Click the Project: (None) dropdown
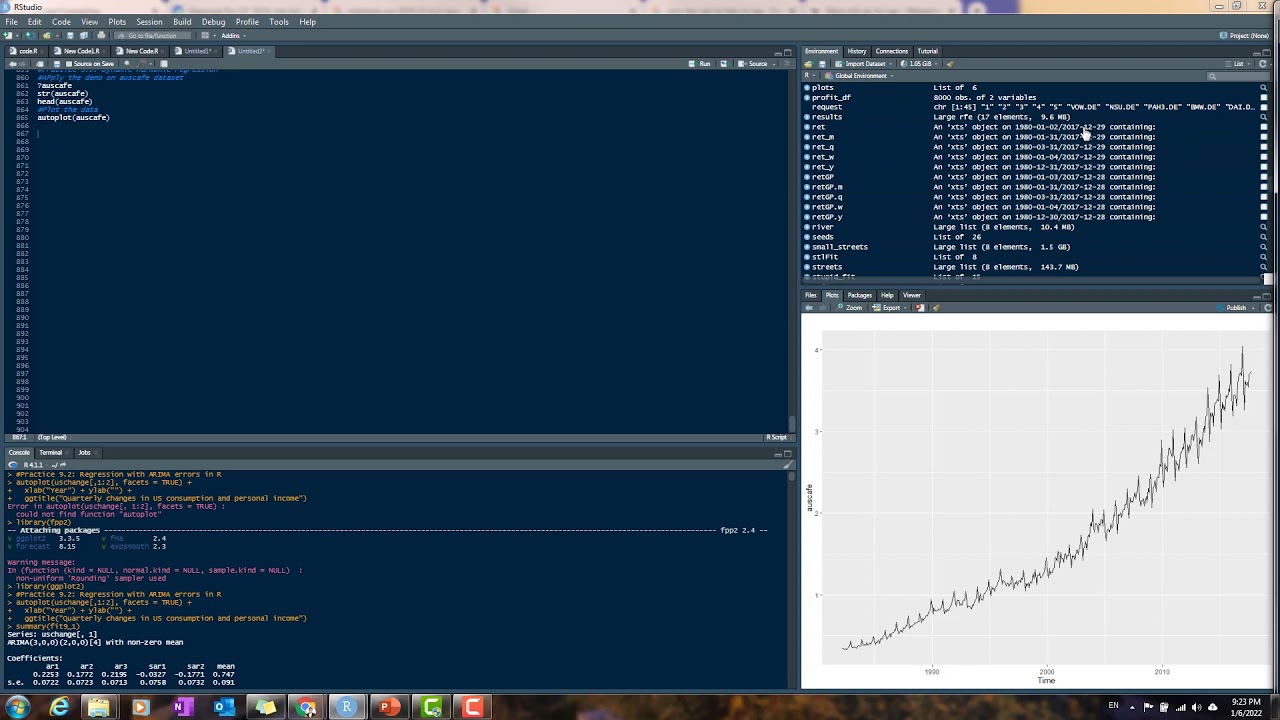Viewport: 1280px width, 720px height. point(1243,35)
